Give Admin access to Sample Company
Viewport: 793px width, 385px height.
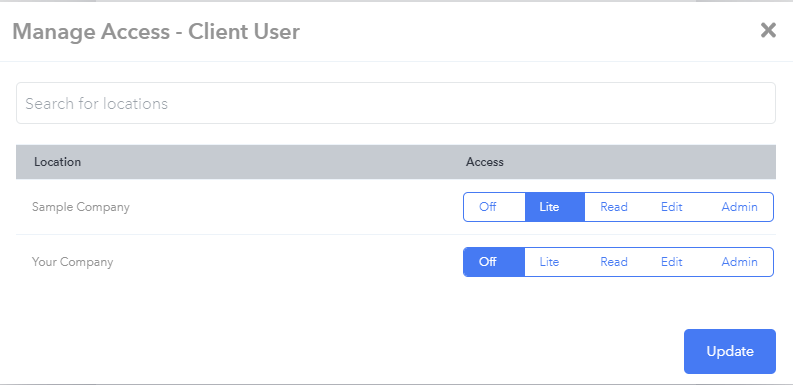pos(739,207)
